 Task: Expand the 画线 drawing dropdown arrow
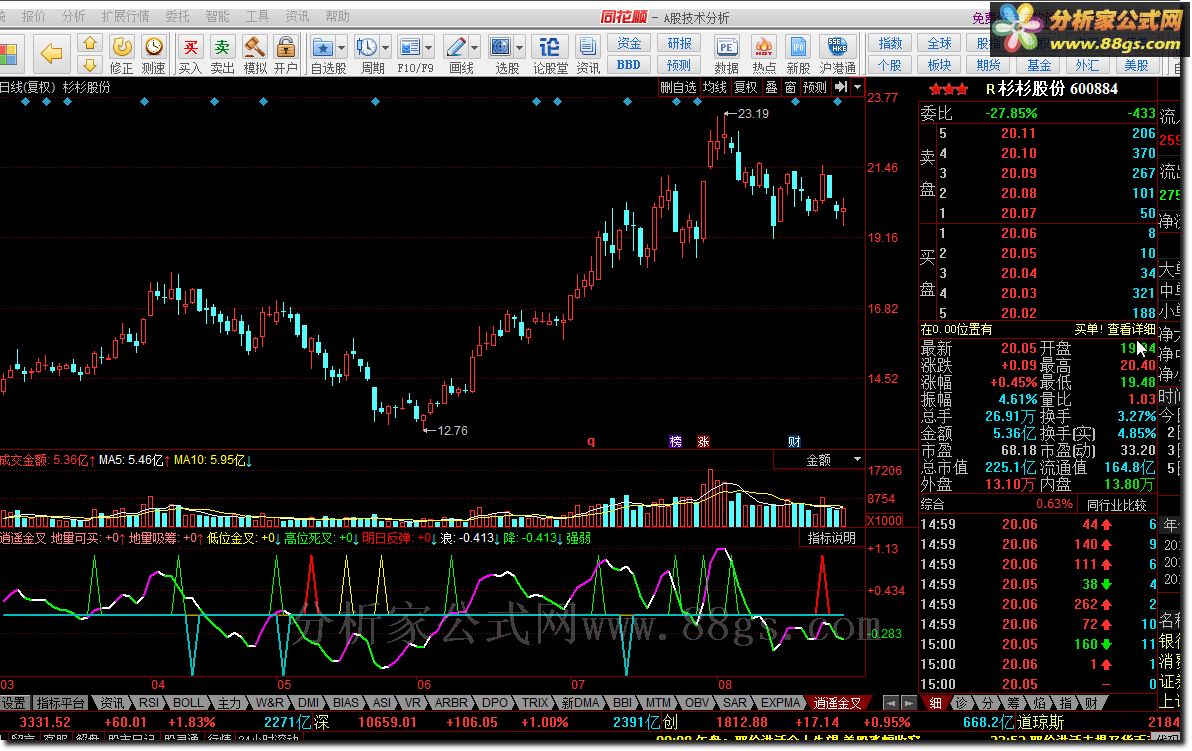[x=474, y=48]
